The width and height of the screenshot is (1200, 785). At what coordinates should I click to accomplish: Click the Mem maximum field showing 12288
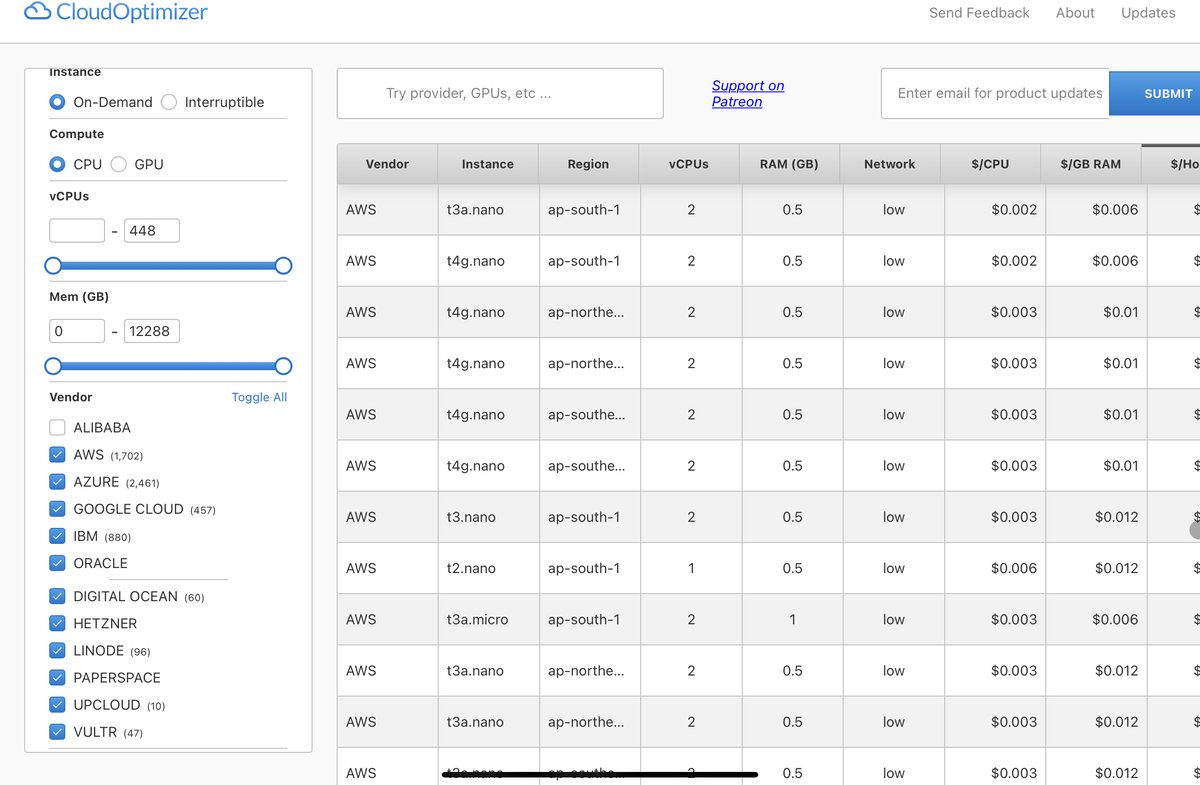(152, 331)
